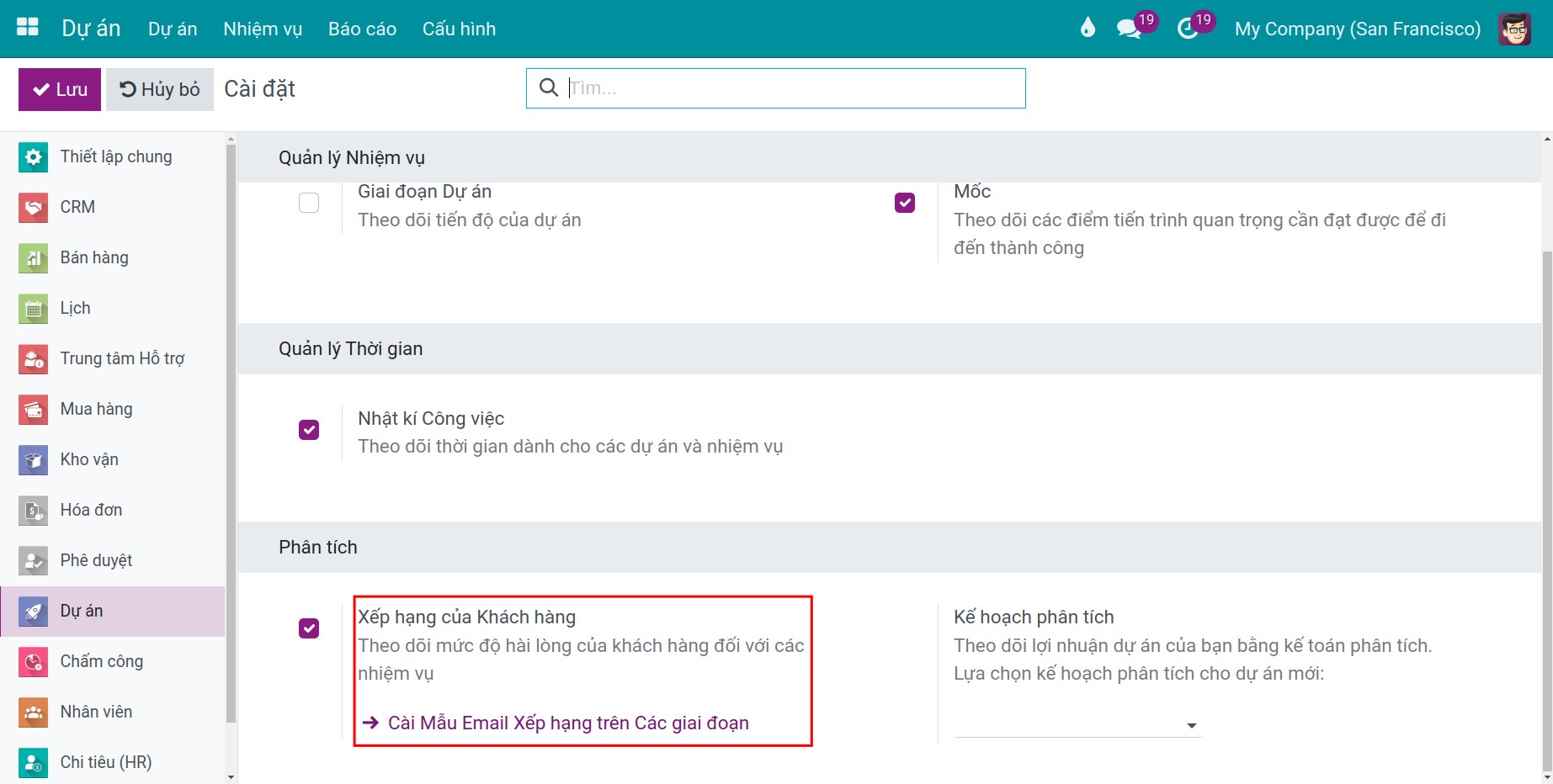This screenshot has height=784, width=1553.
Task: Click the Lưu save button
Action: click(60, 89)
